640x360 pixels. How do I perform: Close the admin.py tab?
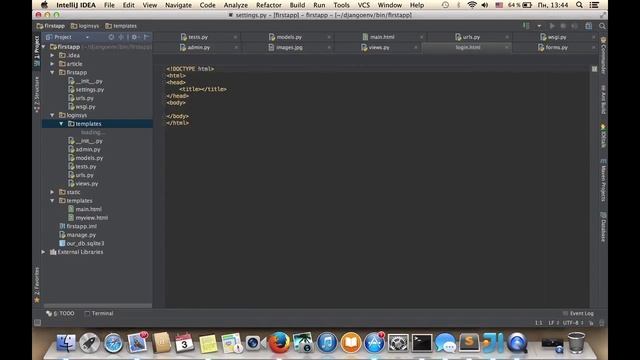tap(236, 47)
